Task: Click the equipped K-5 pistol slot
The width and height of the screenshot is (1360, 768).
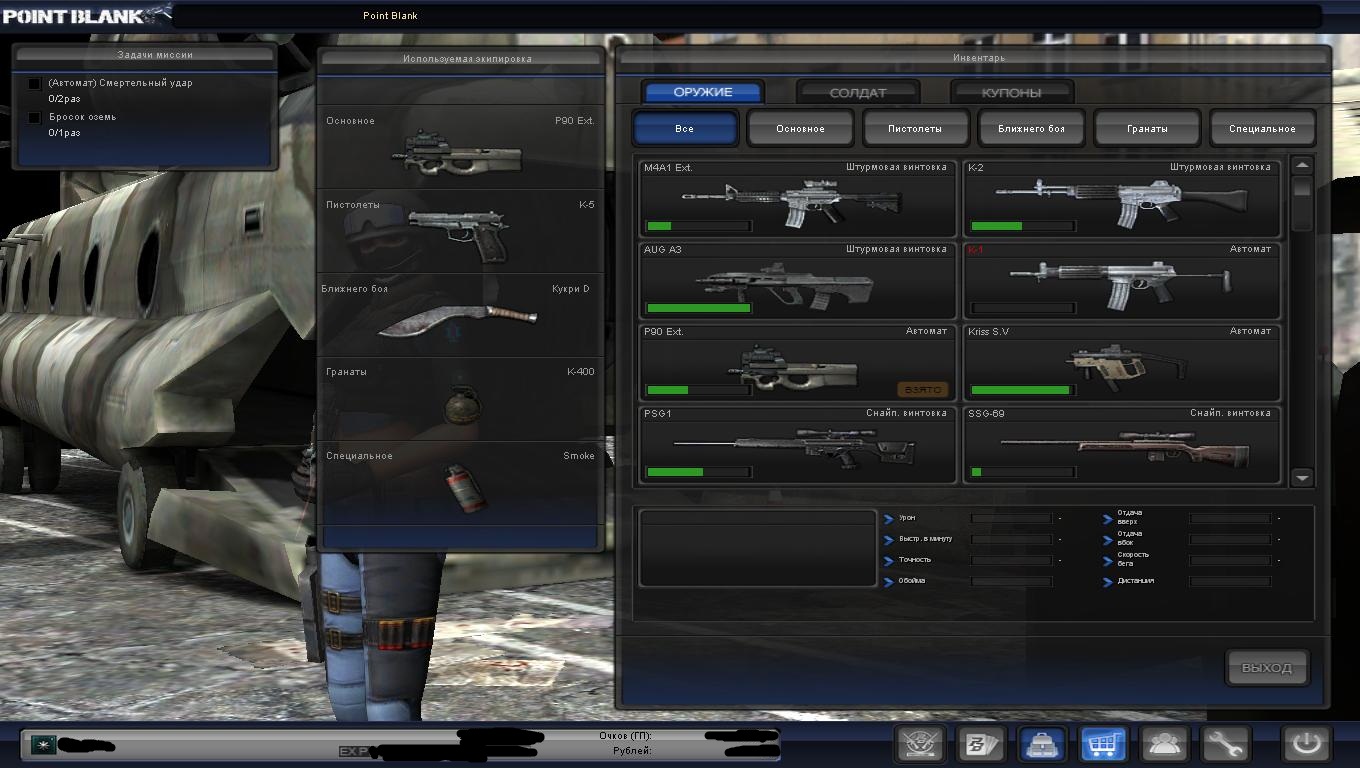Action: [460, 232]
